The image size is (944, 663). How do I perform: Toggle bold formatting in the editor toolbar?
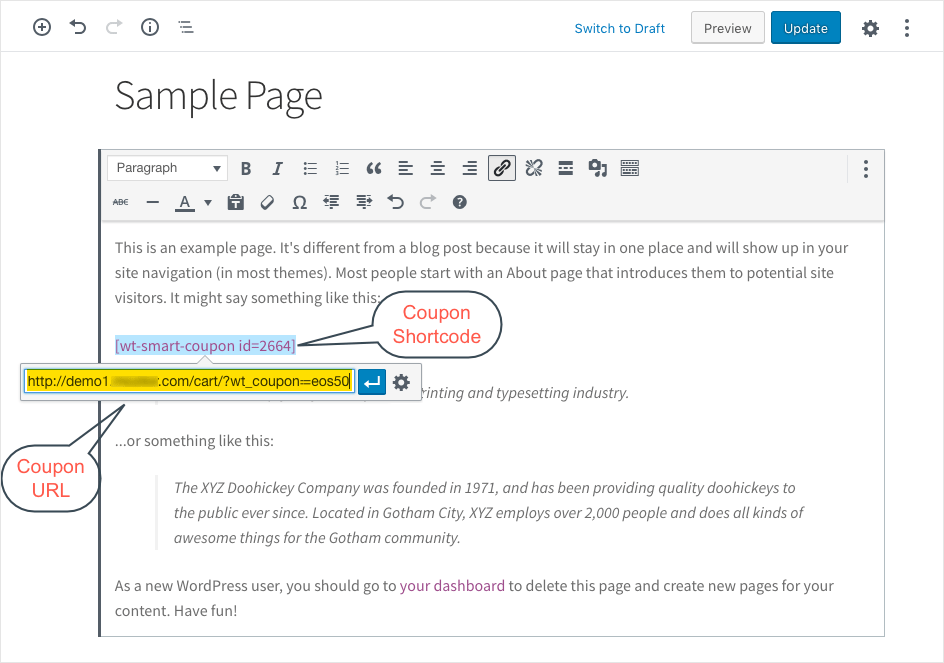click(246, 168)
